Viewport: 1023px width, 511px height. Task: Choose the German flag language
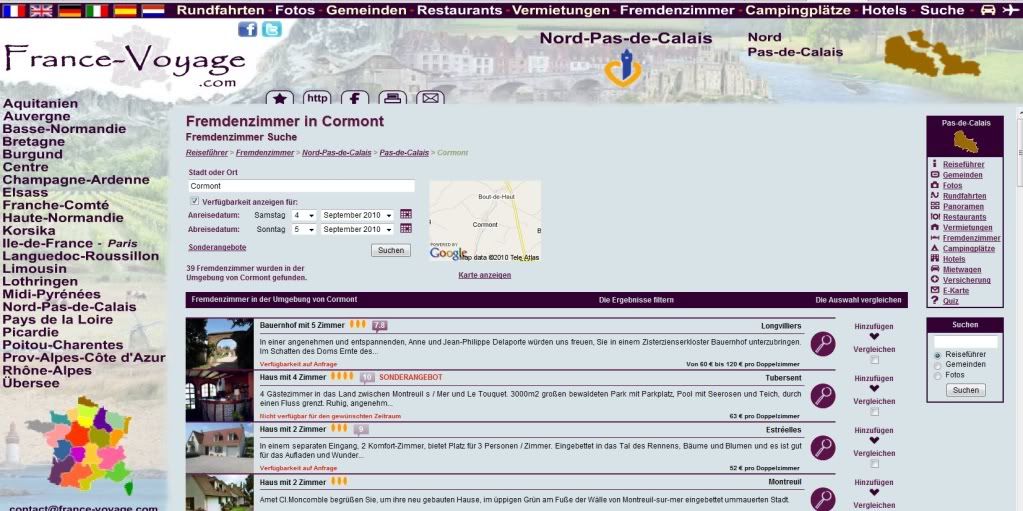pos(70,10)
